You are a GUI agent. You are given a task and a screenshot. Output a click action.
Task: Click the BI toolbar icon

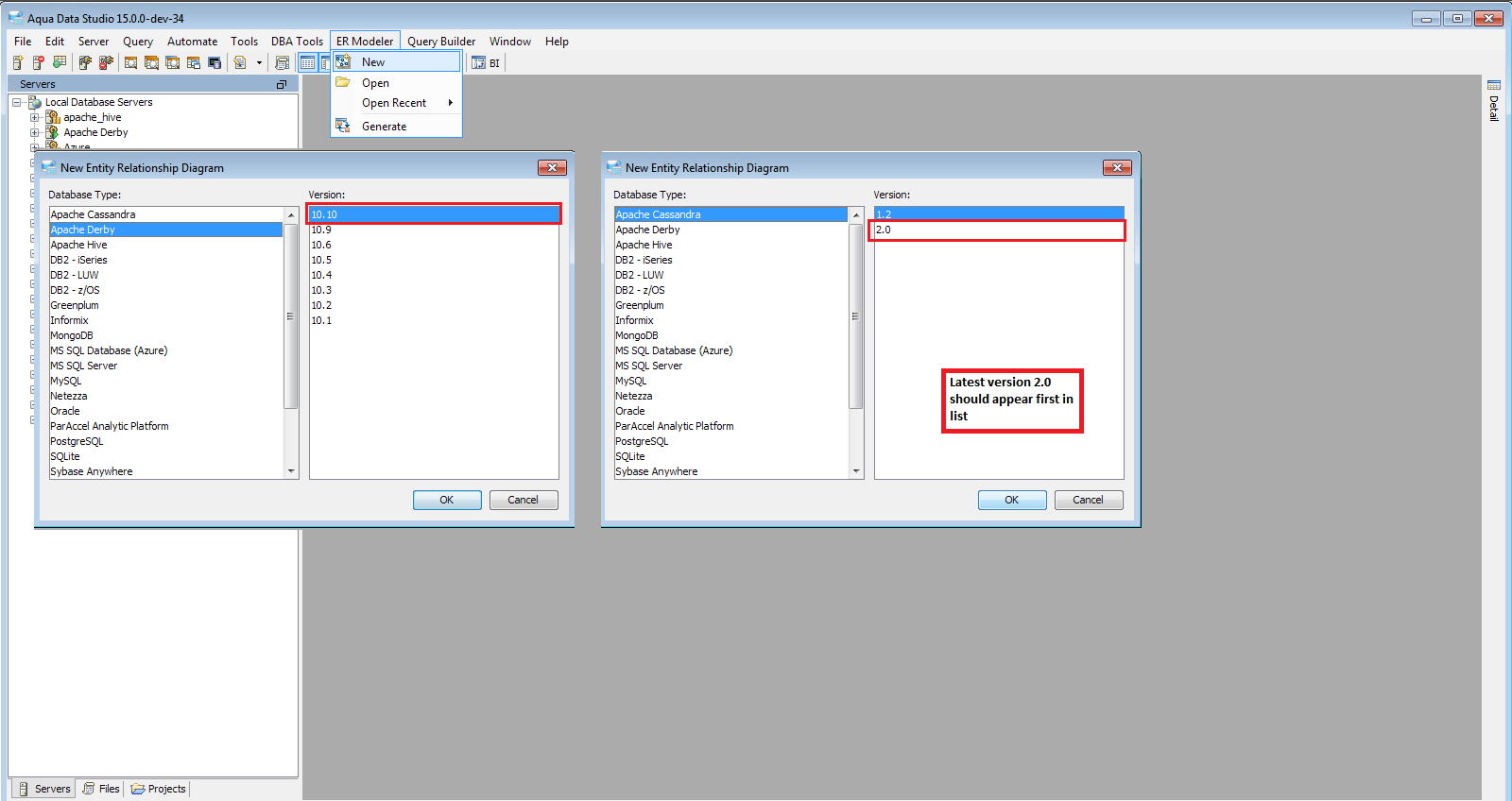[486, 62]
